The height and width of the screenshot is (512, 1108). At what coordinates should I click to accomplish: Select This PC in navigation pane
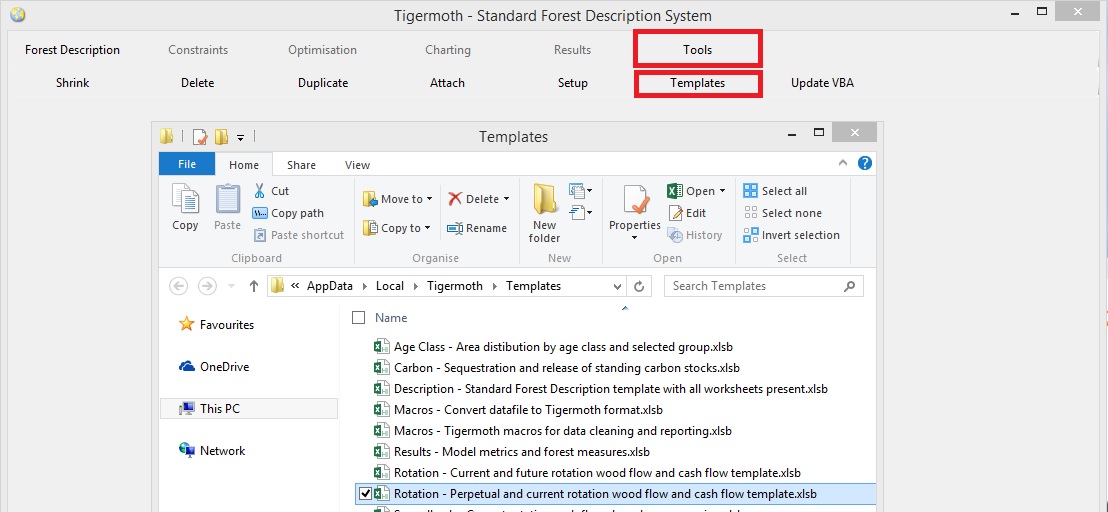[x=249, y=408]
